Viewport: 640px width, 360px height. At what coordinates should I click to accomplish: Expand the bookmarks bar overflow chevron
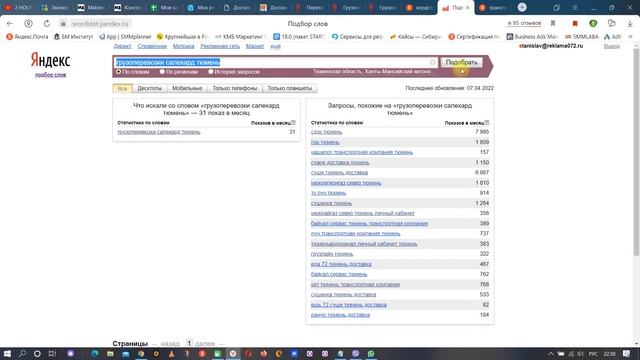coord(630,37)
